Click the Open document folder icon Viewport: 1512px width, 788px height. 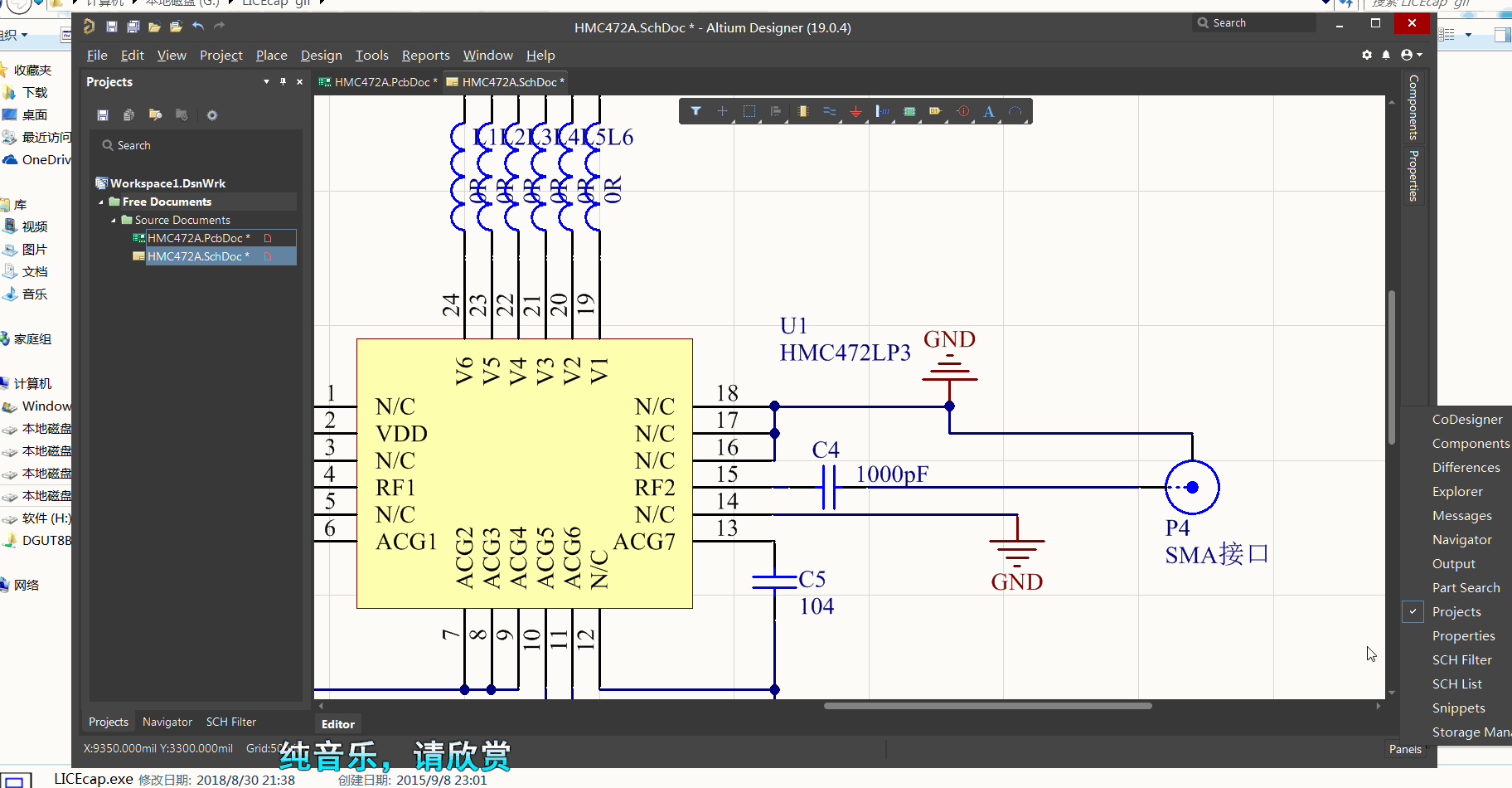click(x=154, y=27)
